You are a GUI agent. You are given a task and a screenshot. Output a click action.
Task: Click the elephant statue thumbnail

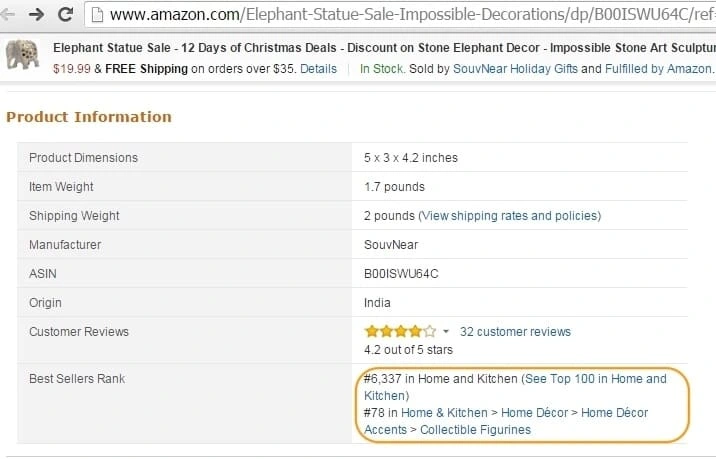pyautogui.click(x=22, y=55)
